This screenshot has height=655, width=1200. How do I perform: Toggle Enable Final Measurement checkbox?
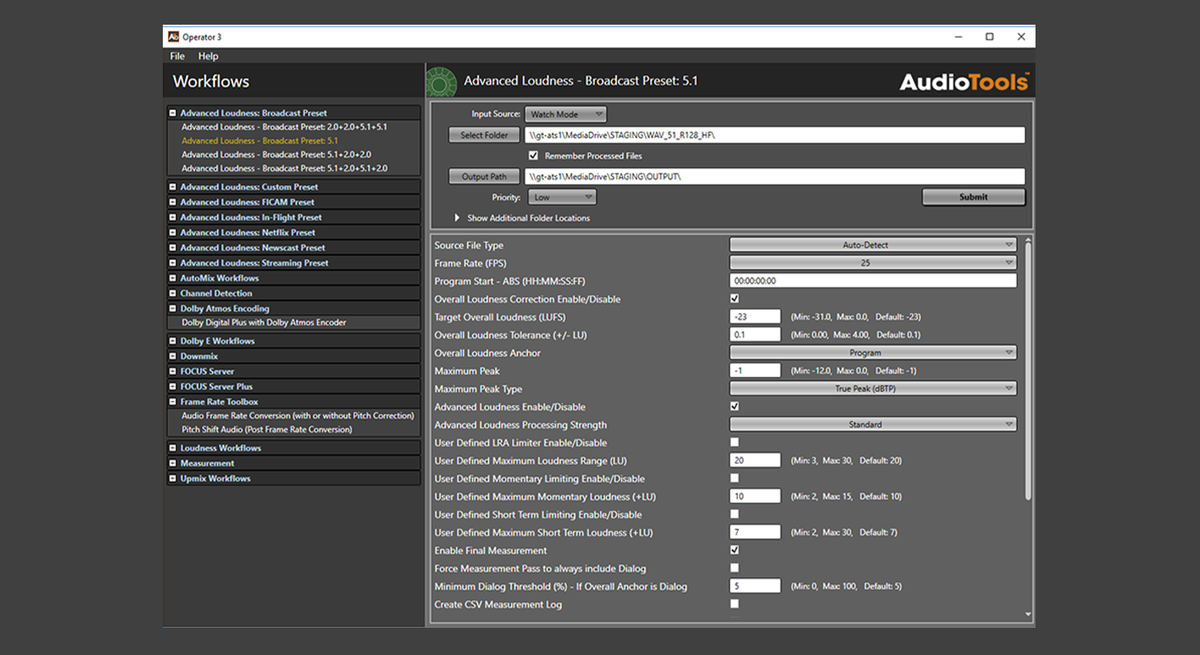point(735,550)
